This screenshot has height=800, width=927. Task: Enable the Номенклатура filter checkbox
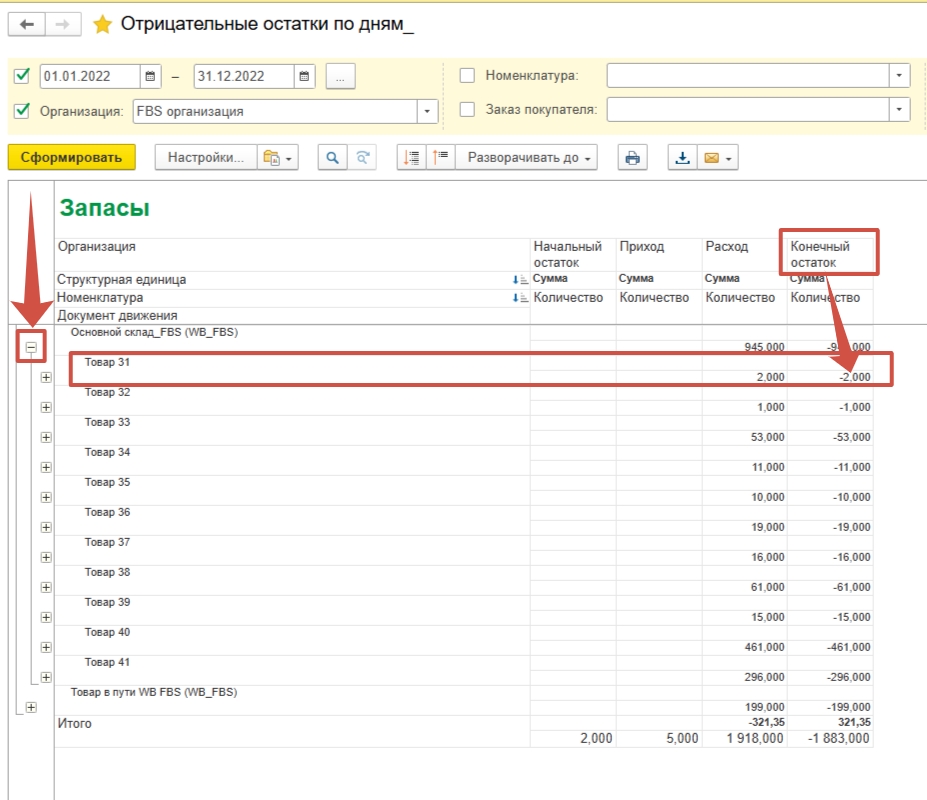[x=467, y=76]
